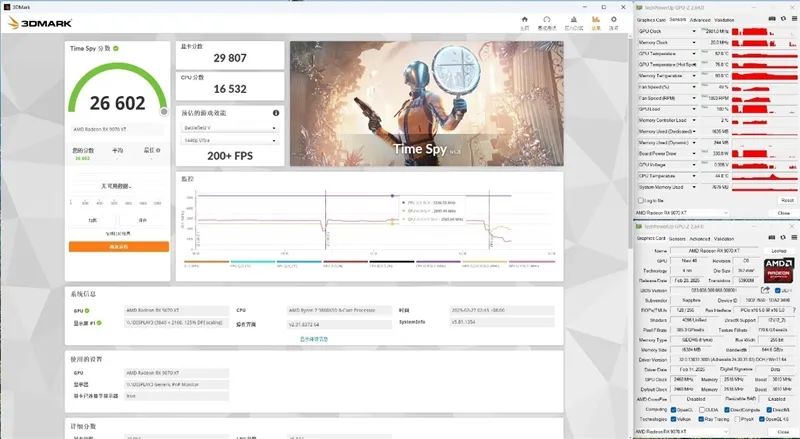Open the 1440p Ultra preset dropdown

[230, 140]
